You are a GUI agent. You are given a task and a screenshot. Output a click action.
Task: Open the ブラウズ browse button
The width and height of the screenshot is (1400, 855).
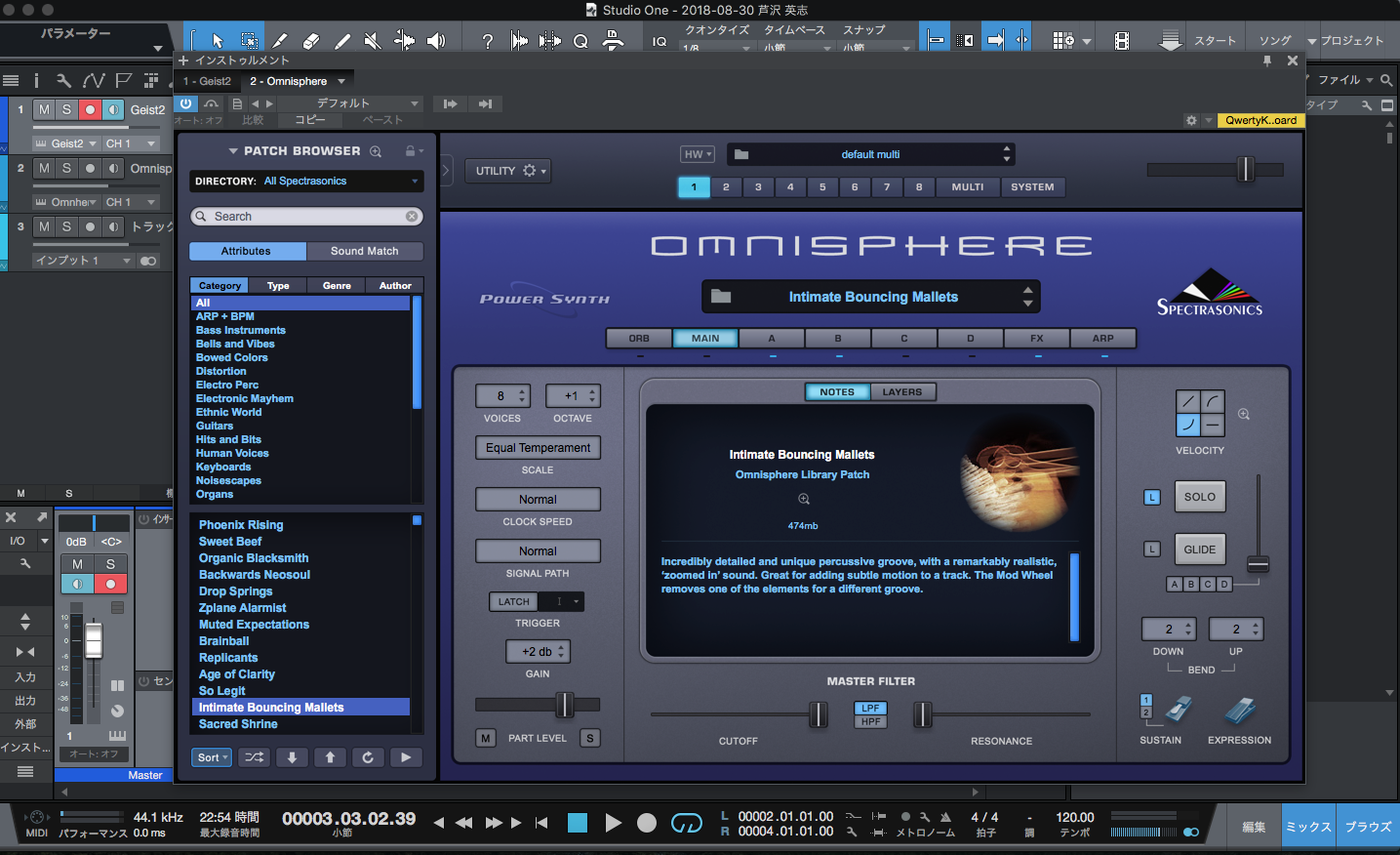(1368, 827)
